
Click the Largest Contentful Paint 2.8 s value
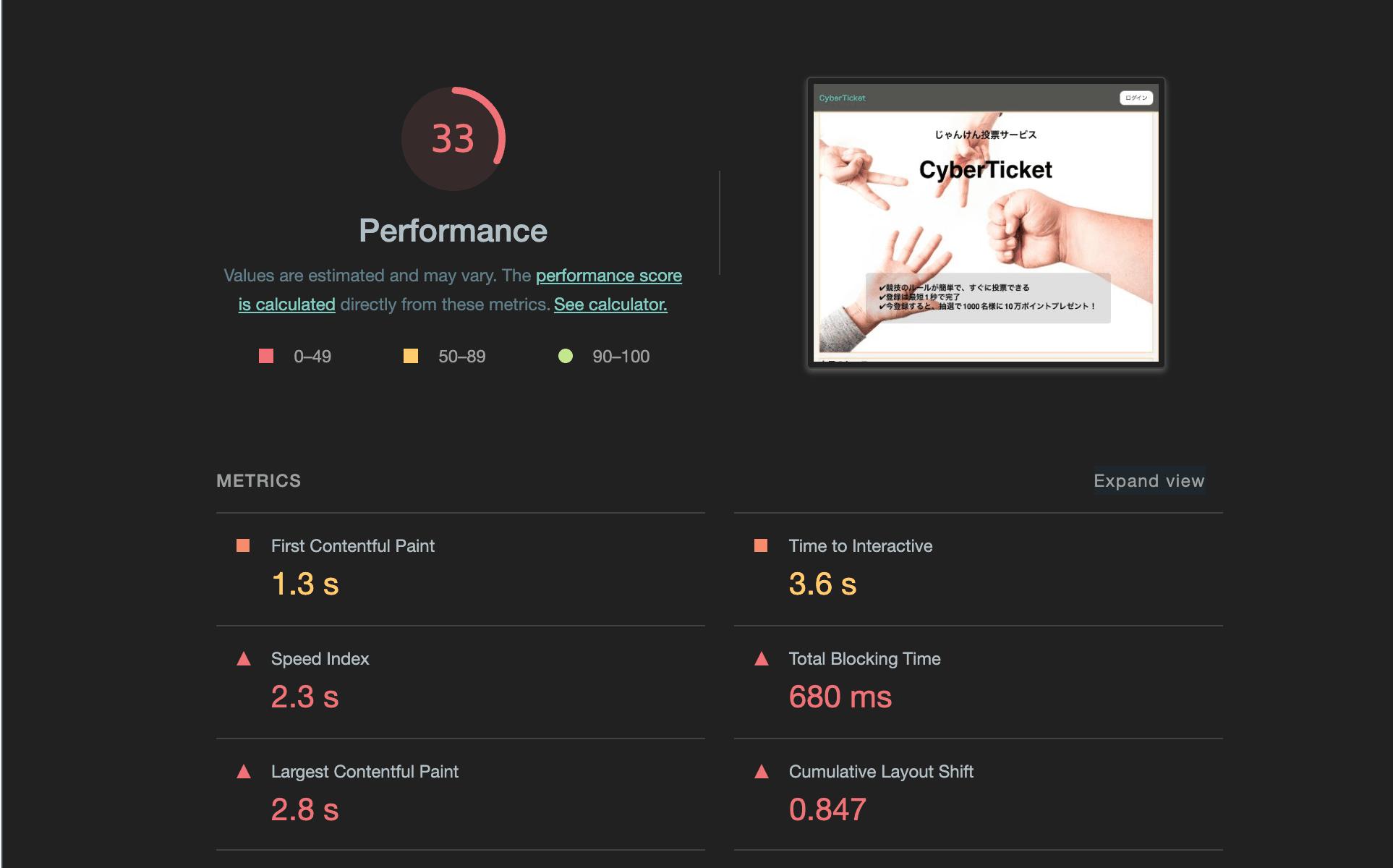point(304,810)
